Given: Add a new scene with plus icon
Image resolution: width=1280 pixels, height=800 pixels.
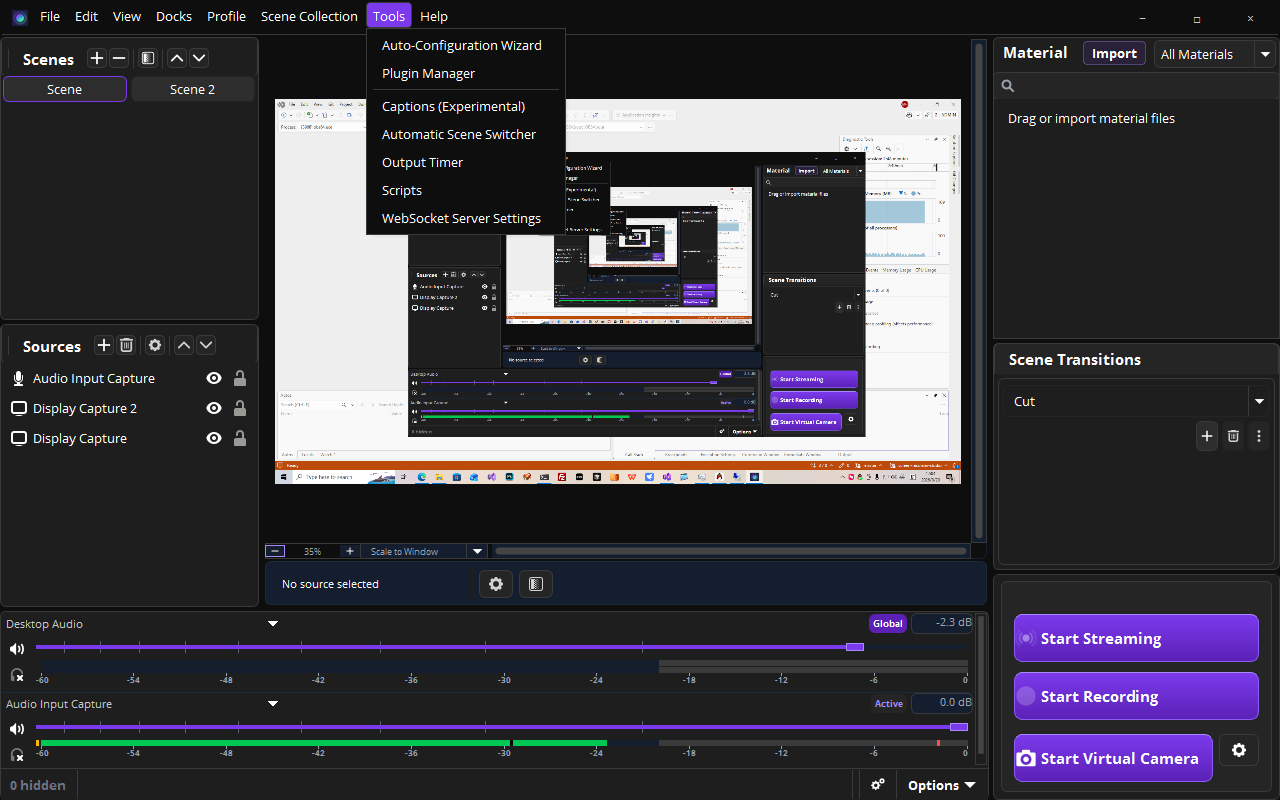Looking at the screenshot, I should tap(97, 59).
